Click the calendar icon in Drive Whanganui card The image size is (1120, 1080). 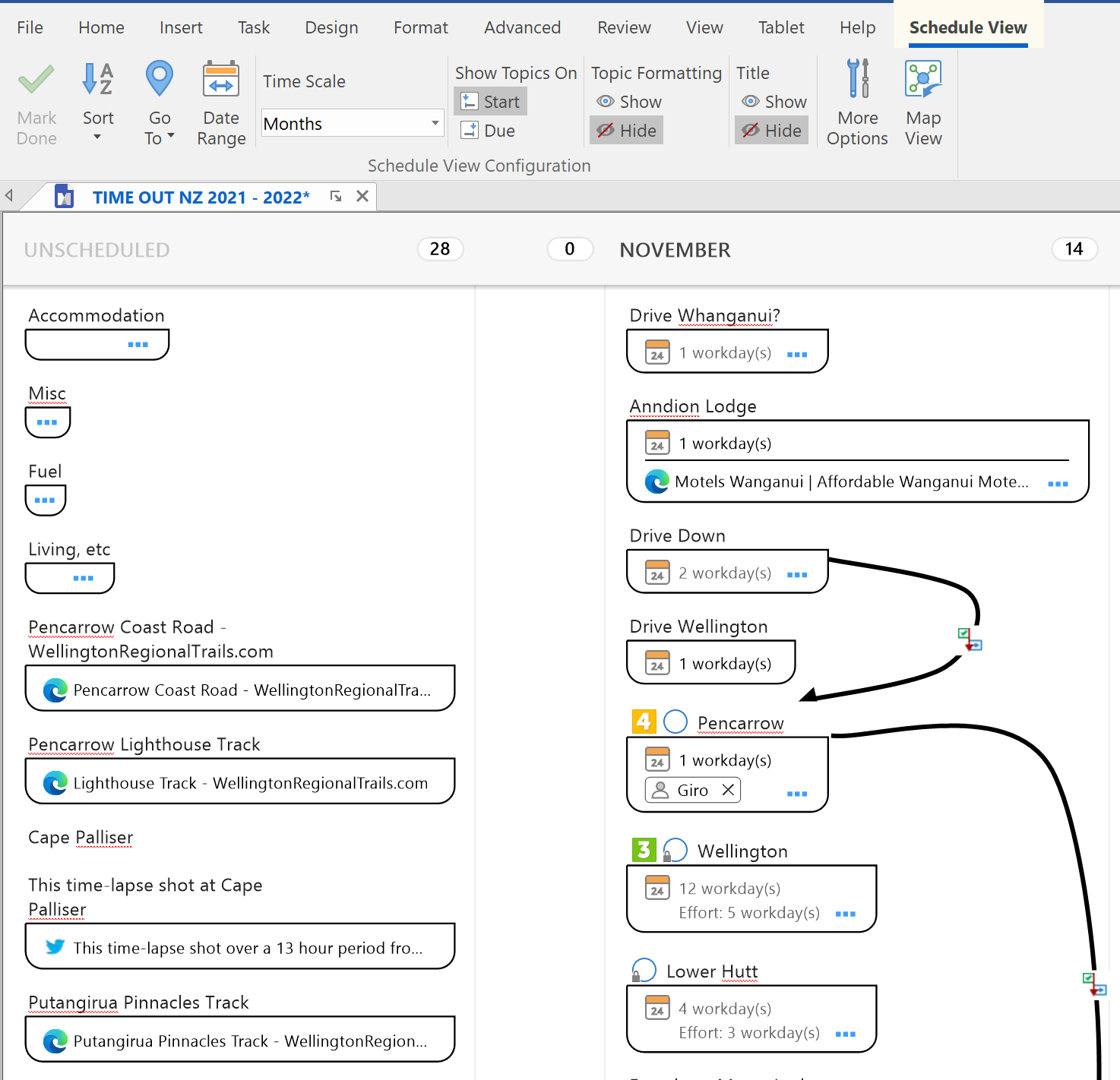tap(657, 352)
